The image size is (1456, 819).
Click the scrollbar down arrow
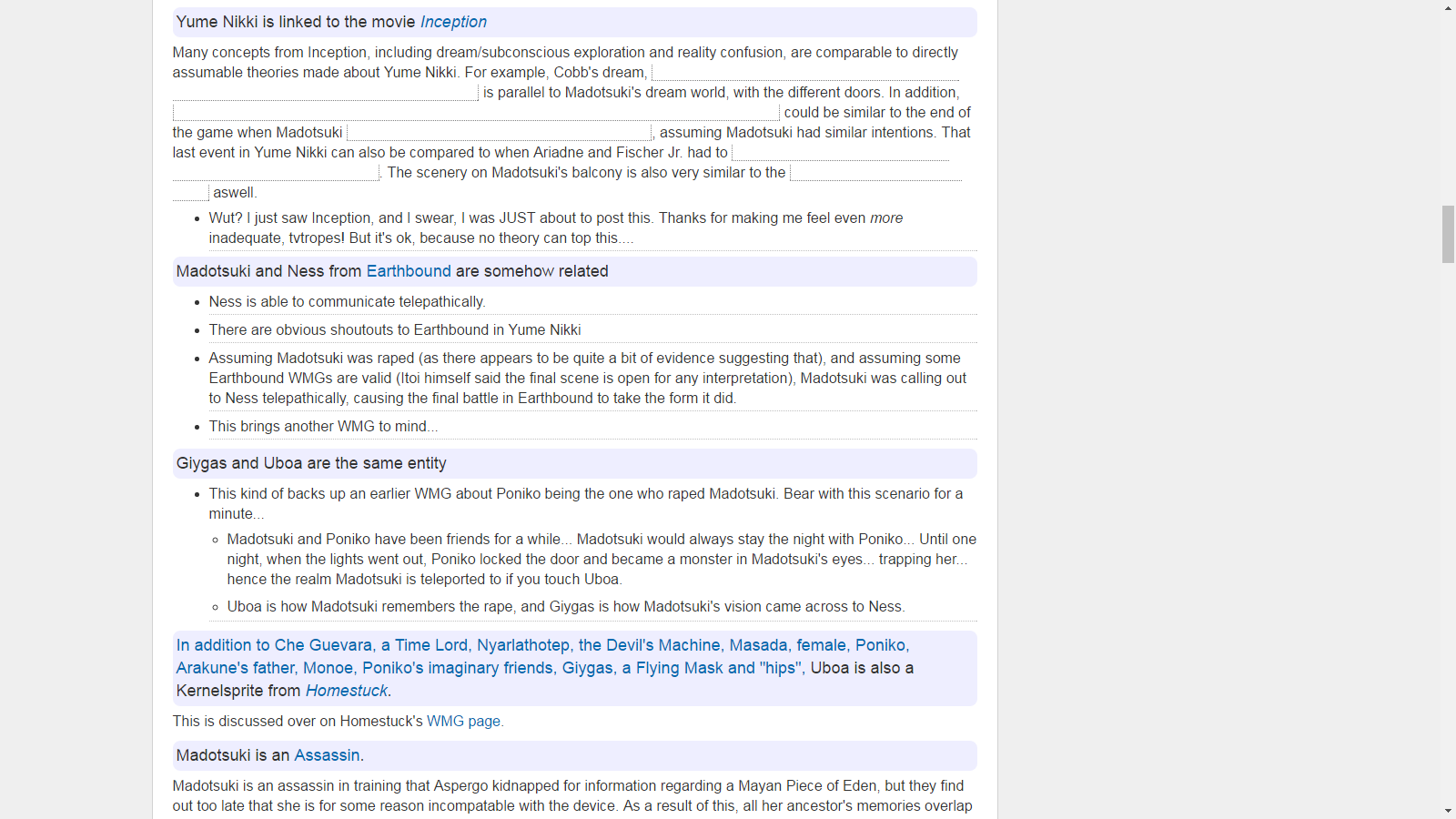pos(1448,811)
